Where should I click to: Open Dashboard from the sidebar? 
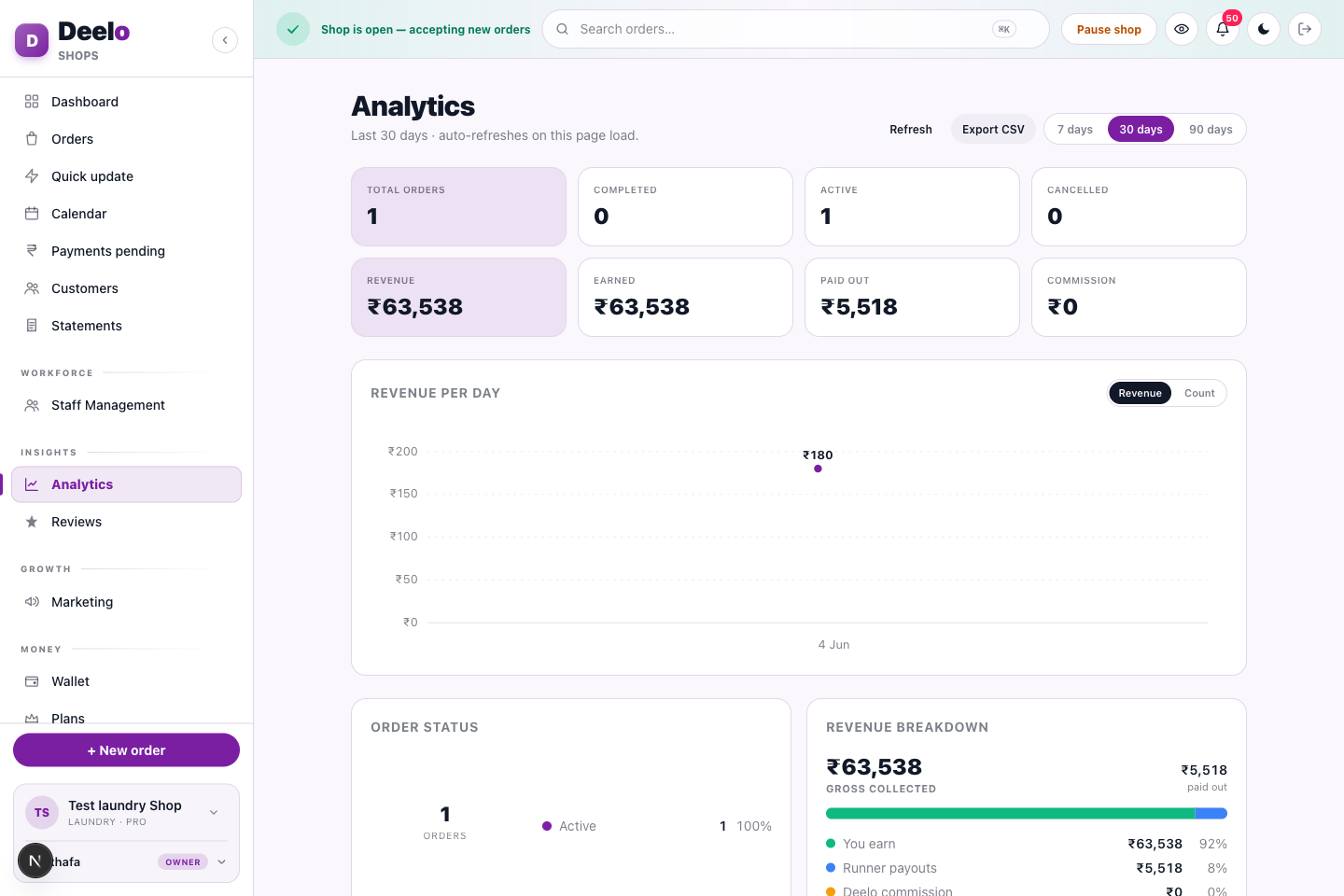pos(126,102)
